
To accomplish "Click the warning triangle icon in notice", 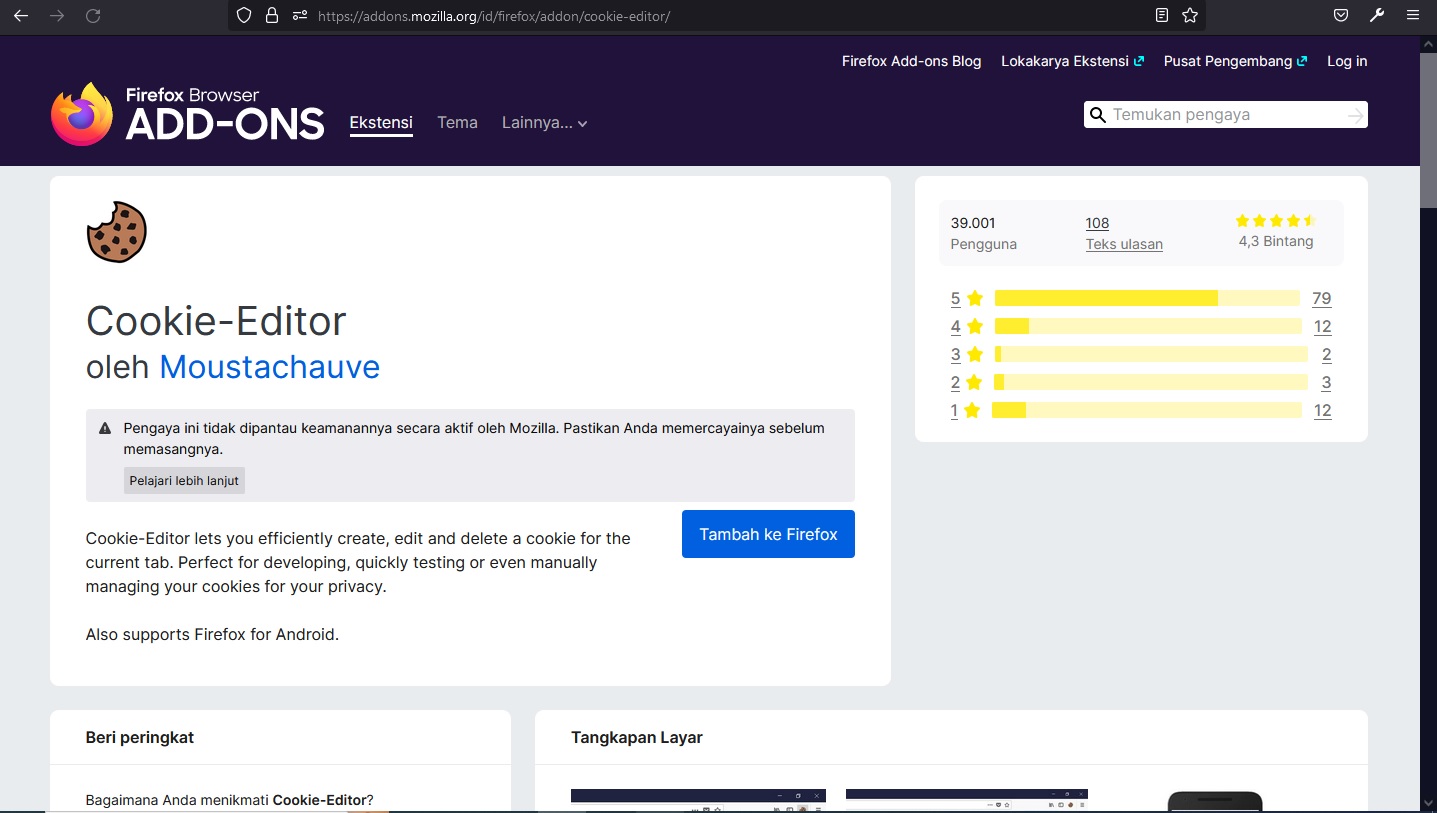I will click(x=105, y=428).
